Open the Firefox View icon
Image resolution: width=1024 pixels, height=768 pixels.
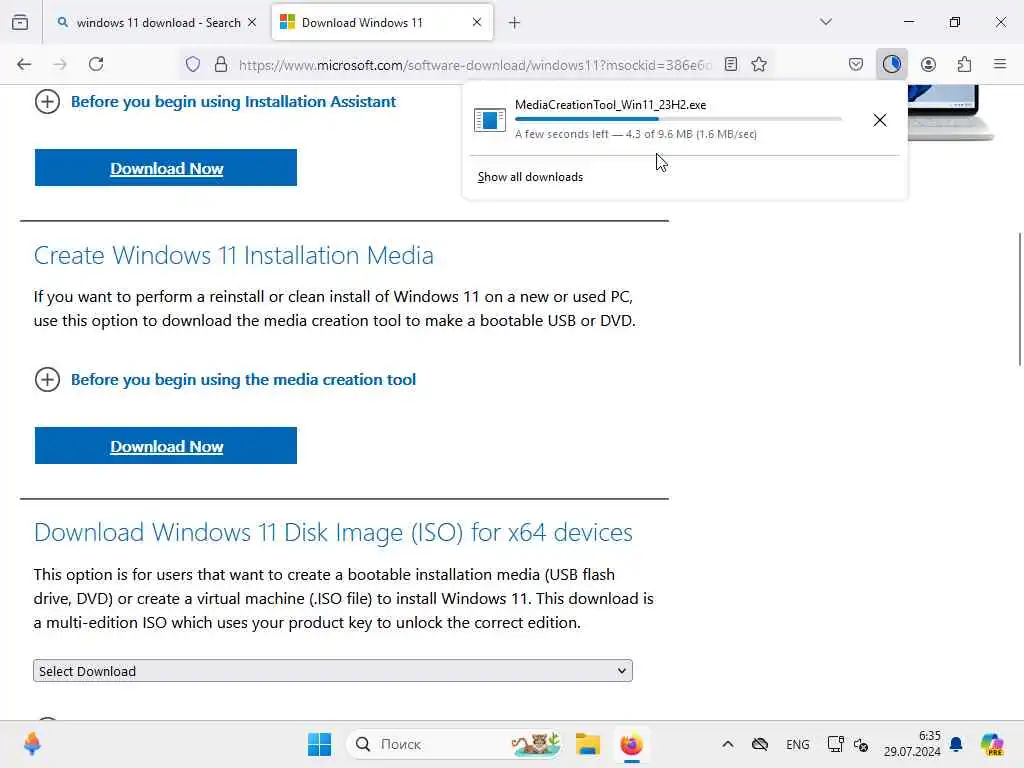[20, 22]
